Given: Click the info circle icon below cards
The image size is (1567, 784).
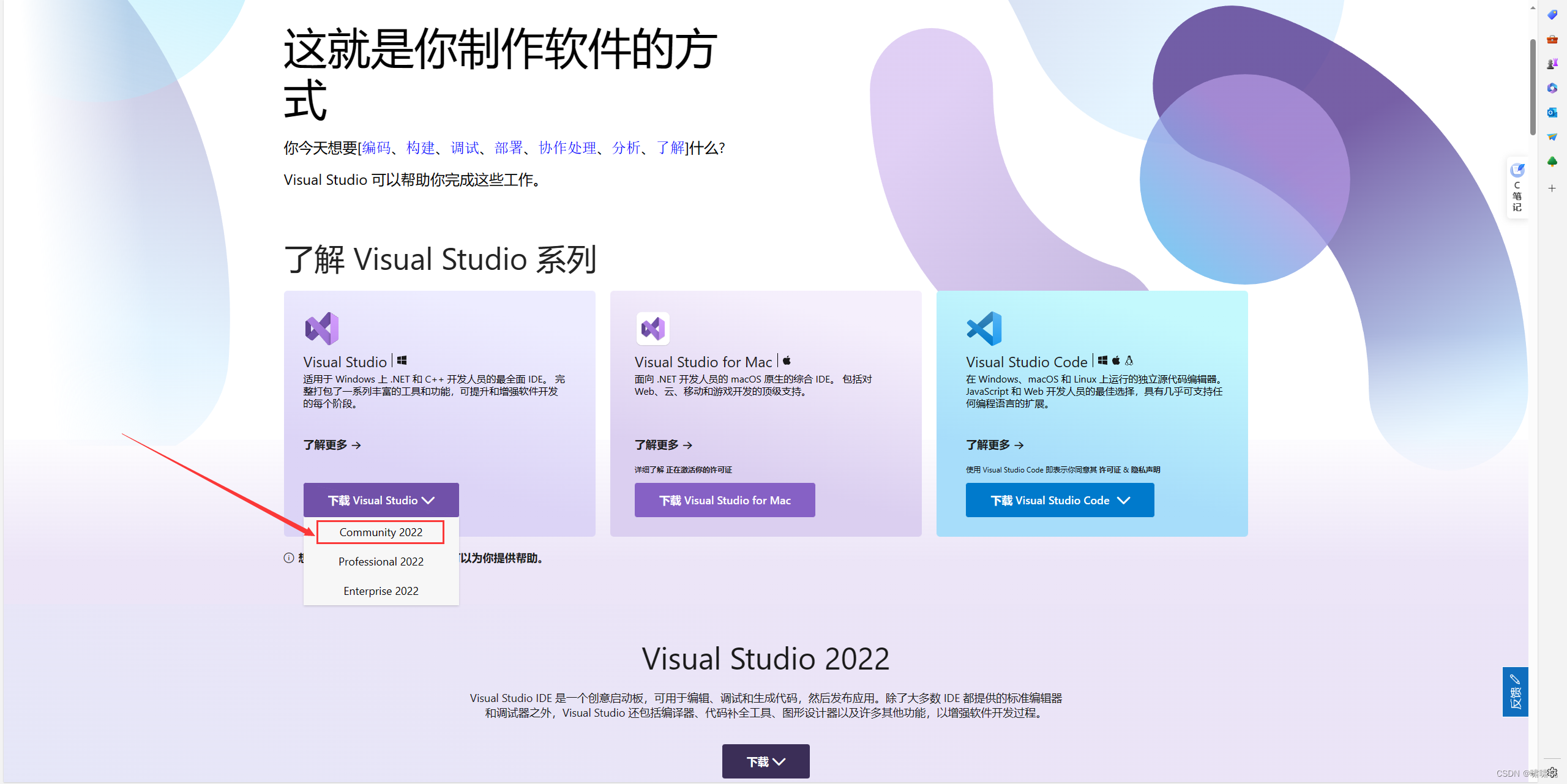Looking at the screenshot, I should [x=289, y=558].
